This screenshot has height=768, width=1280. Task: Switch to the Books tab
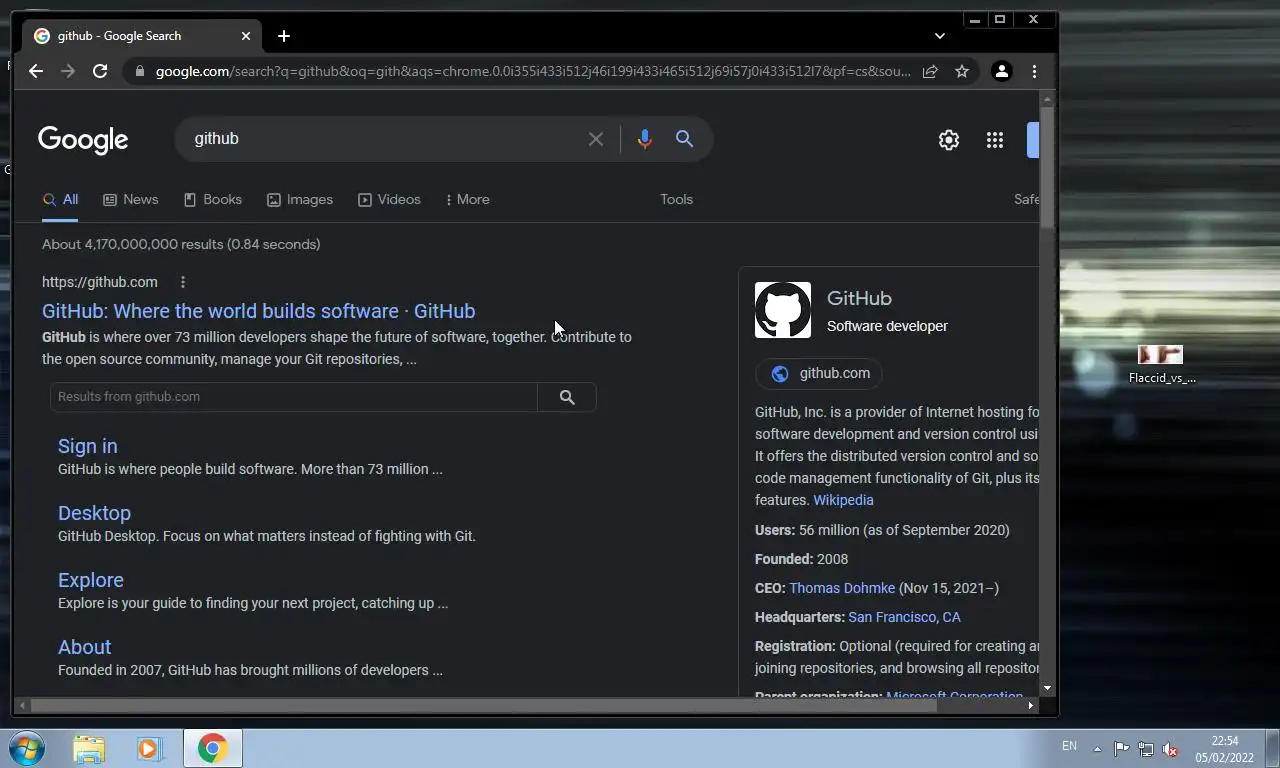tap(213, 199)
